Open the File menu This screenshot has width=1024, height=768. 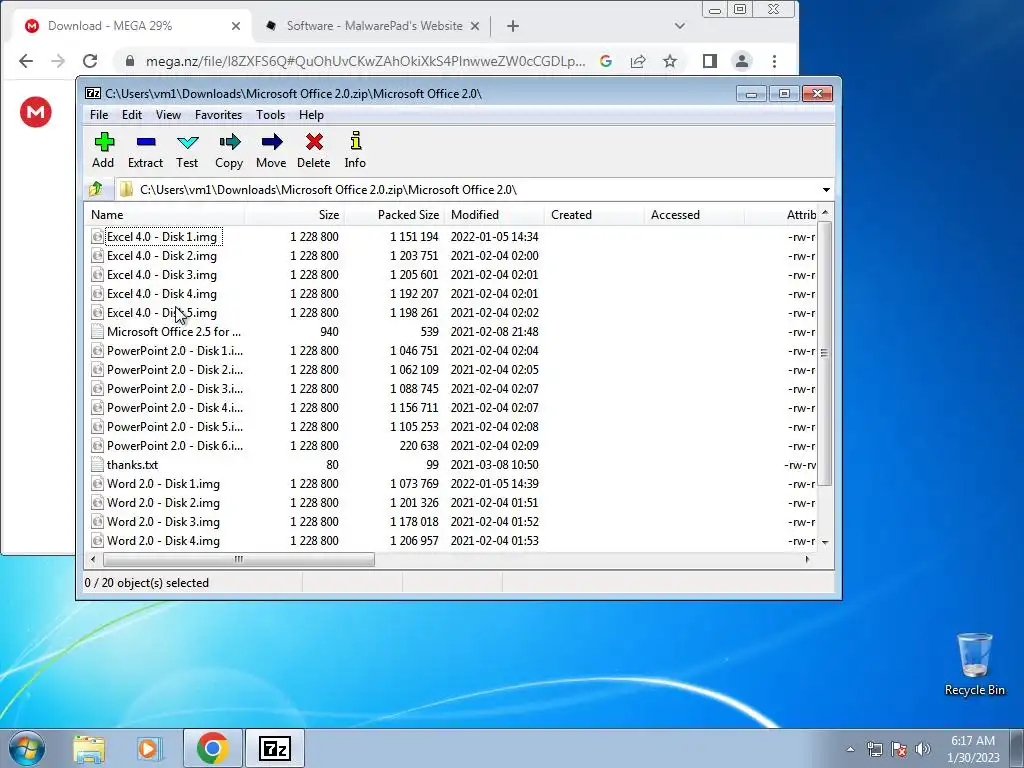(x=99, y=115)
